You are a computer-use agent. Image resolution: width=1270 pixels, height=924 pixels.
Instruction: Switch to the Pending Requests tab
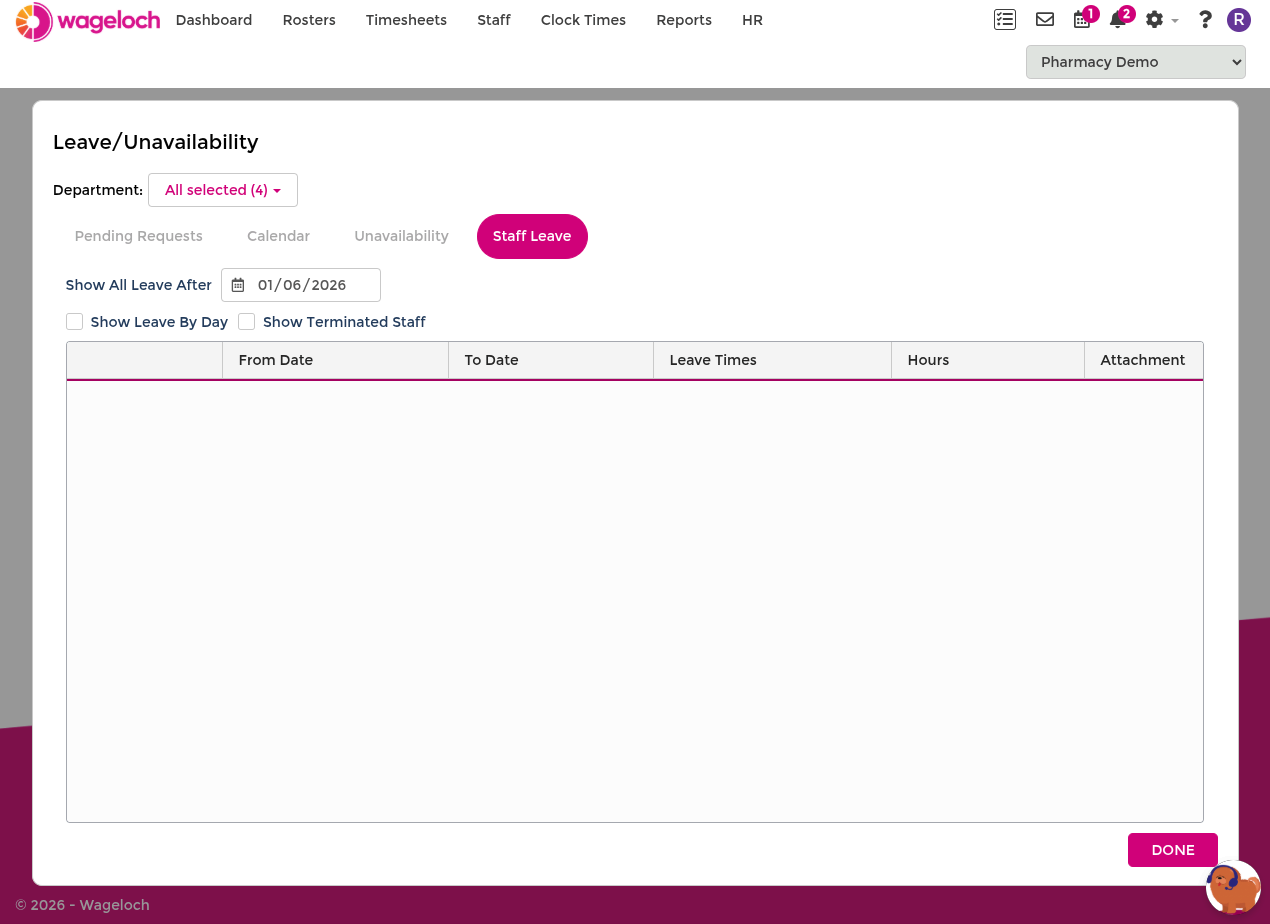coord(139,236)
